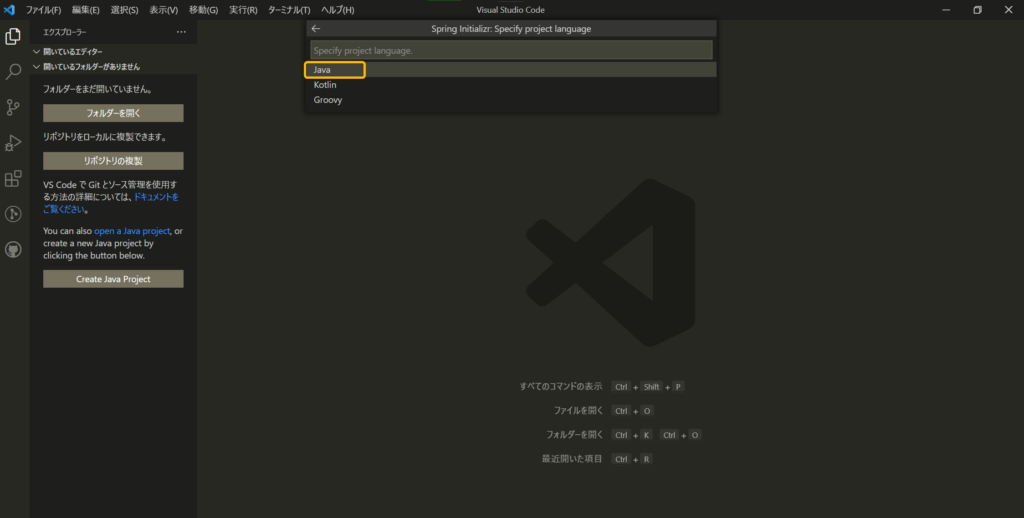Open the 選択(S) menu
Viewport: 1024px width, 518px height.
(124, 10)
